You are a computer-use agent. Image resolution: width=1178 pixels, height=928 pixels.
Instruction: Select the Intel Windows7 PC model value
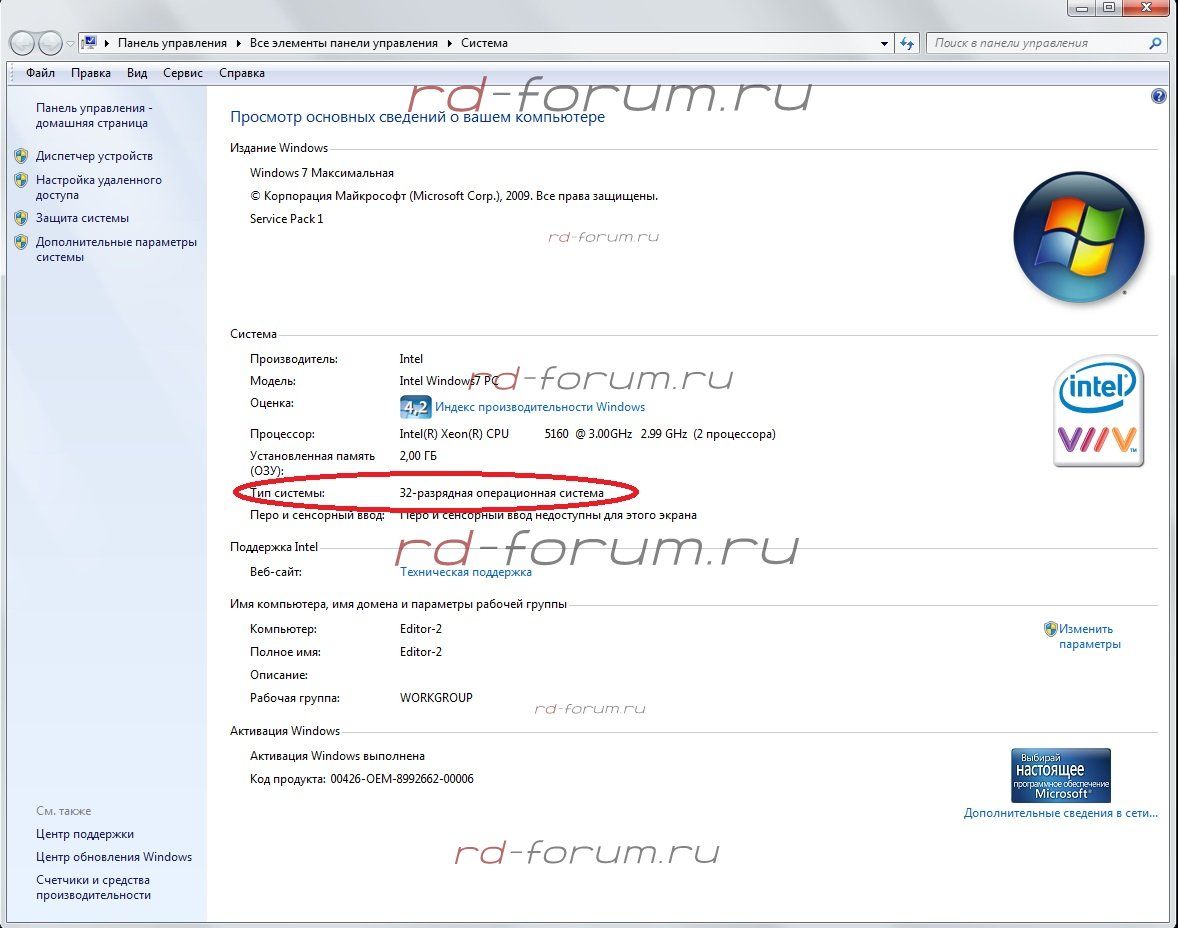coord(449,381)
